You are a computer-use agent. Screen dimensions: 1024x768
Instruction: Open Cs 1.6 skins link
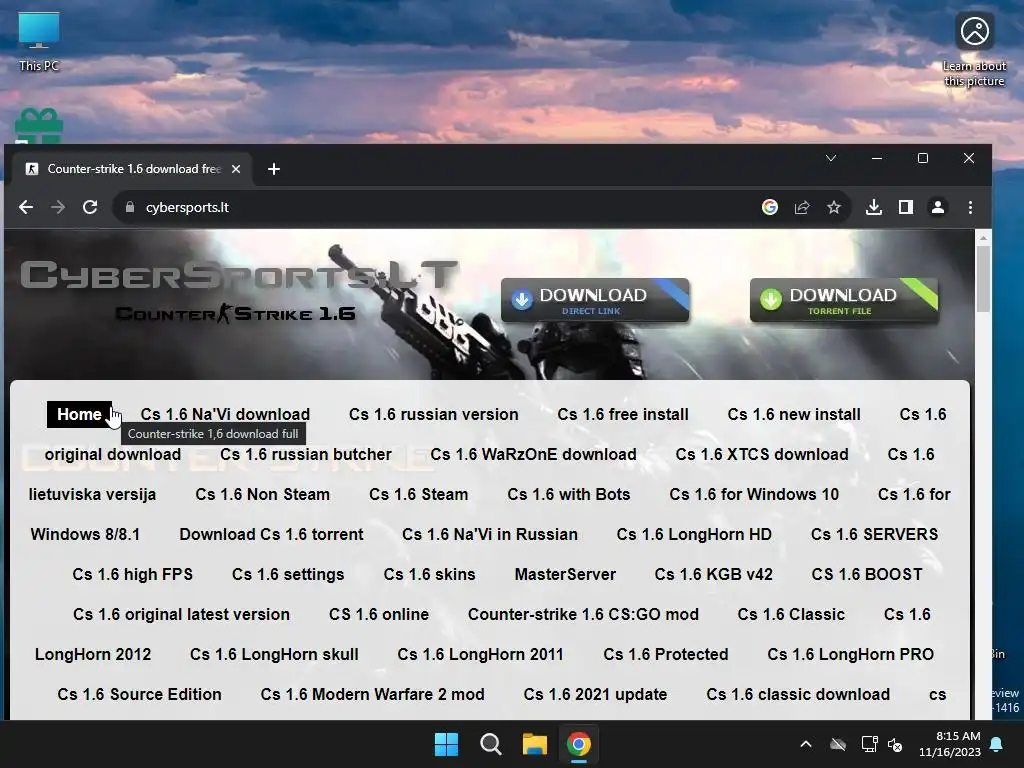(430, 574)
